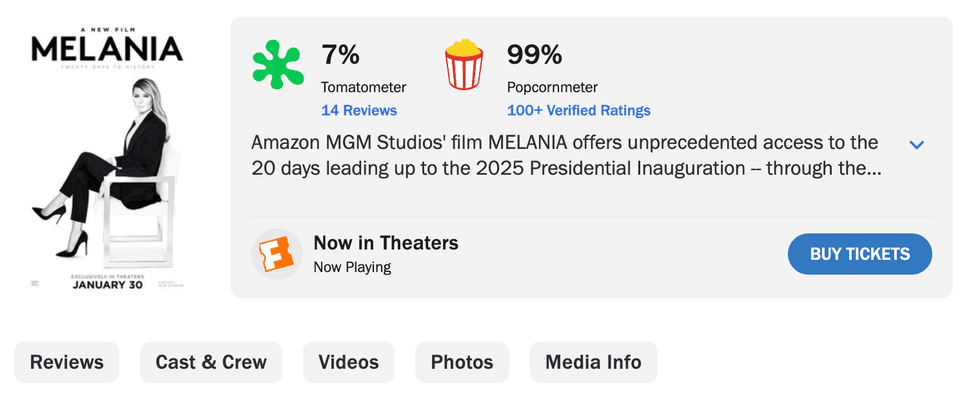Image resolution: width=980 pixels, height=401 pixels.
Task: Select the Videos section tab
Action: click(348, 362)
